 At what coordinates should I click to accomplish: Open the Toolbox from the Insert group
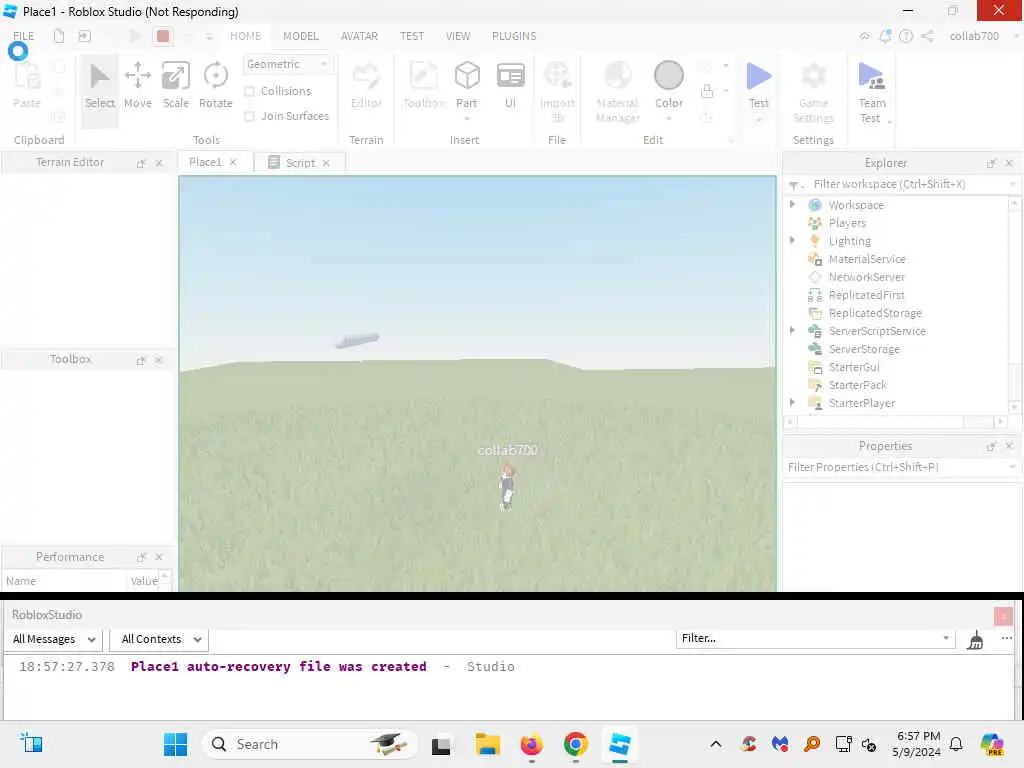click(x=423, y=86)
